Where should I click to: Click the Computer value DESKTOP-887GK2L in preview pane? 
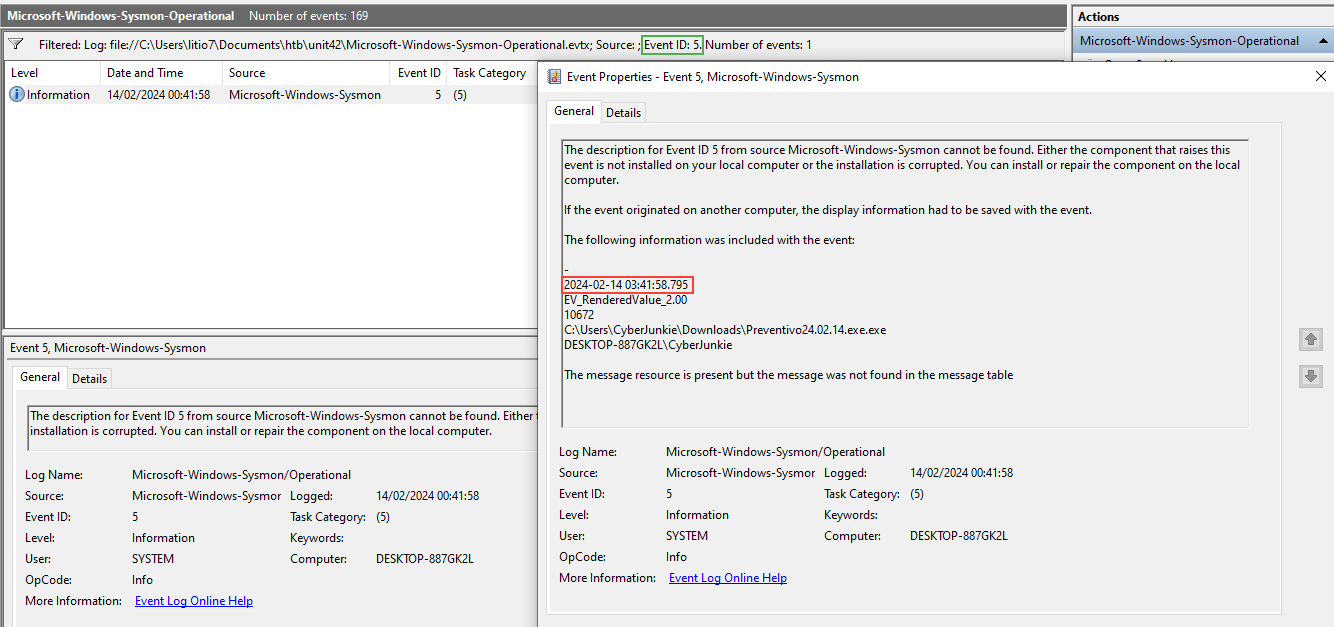pyautogui.click(x=425, y=559)
